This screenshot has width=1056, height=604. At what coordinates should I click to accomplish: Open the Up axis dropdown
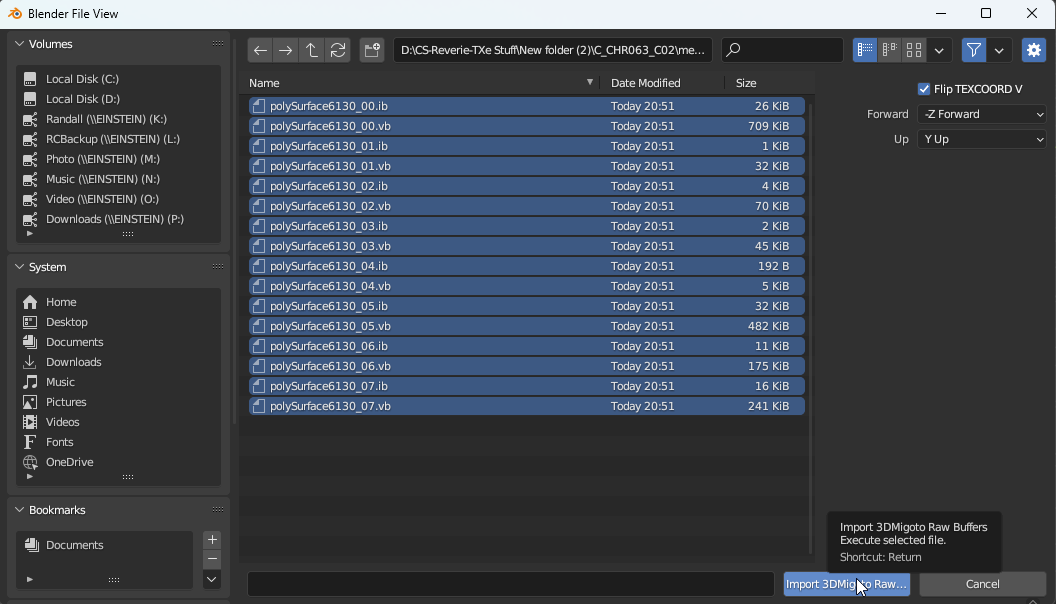[981, 139]
